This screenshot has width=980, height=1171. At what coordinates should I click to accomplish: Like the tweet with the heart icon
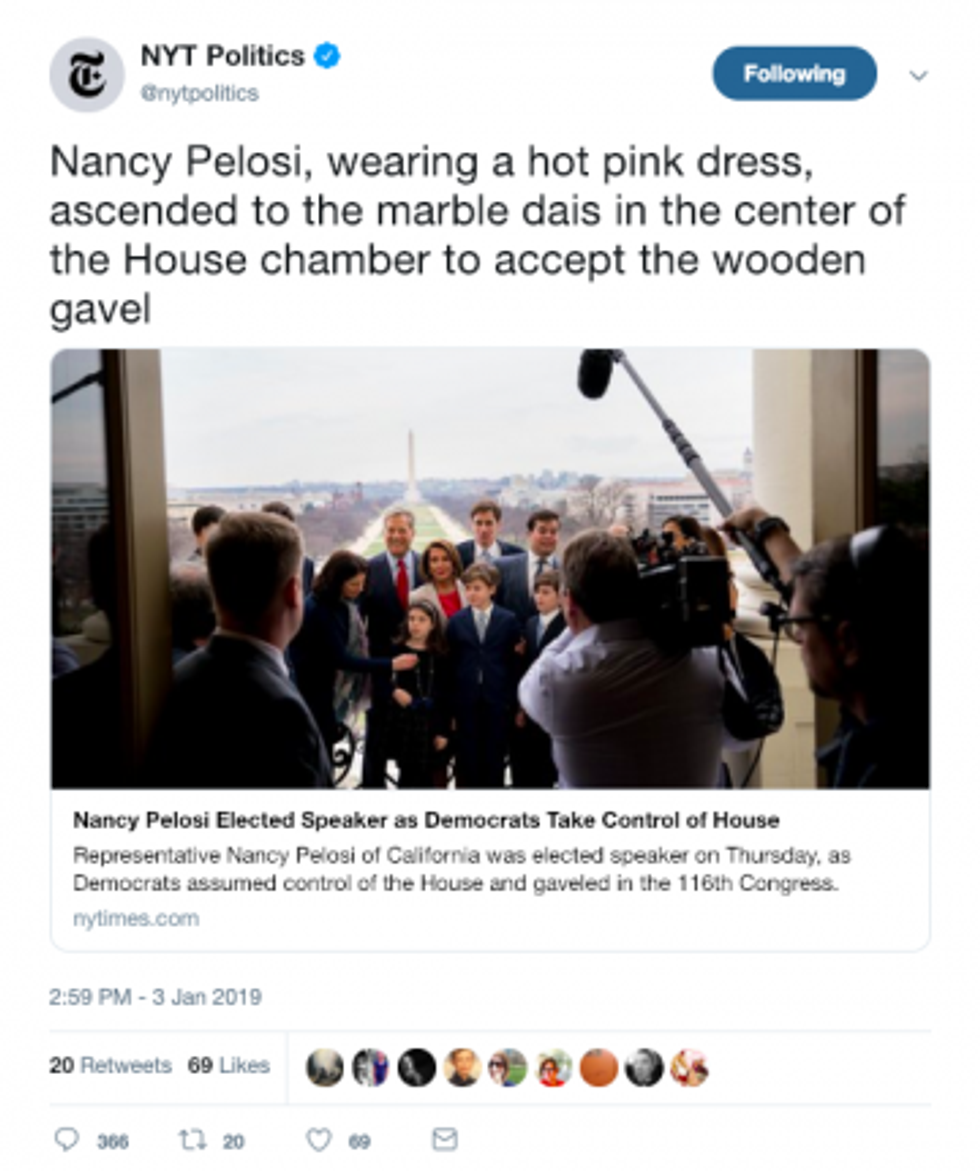(319, 1139)
